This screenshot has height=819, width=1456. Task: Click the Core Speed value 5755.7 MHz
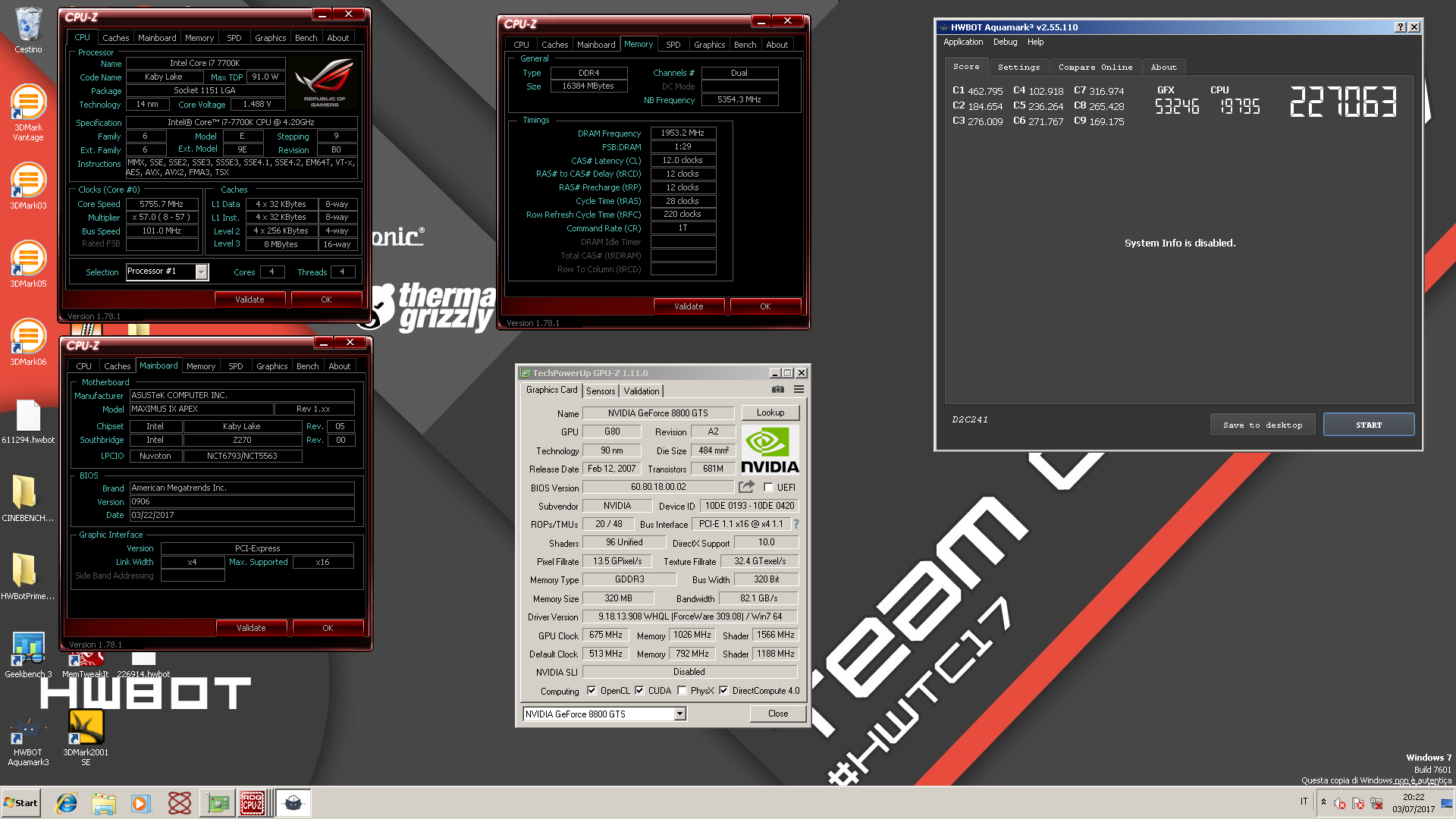[162, 204]
